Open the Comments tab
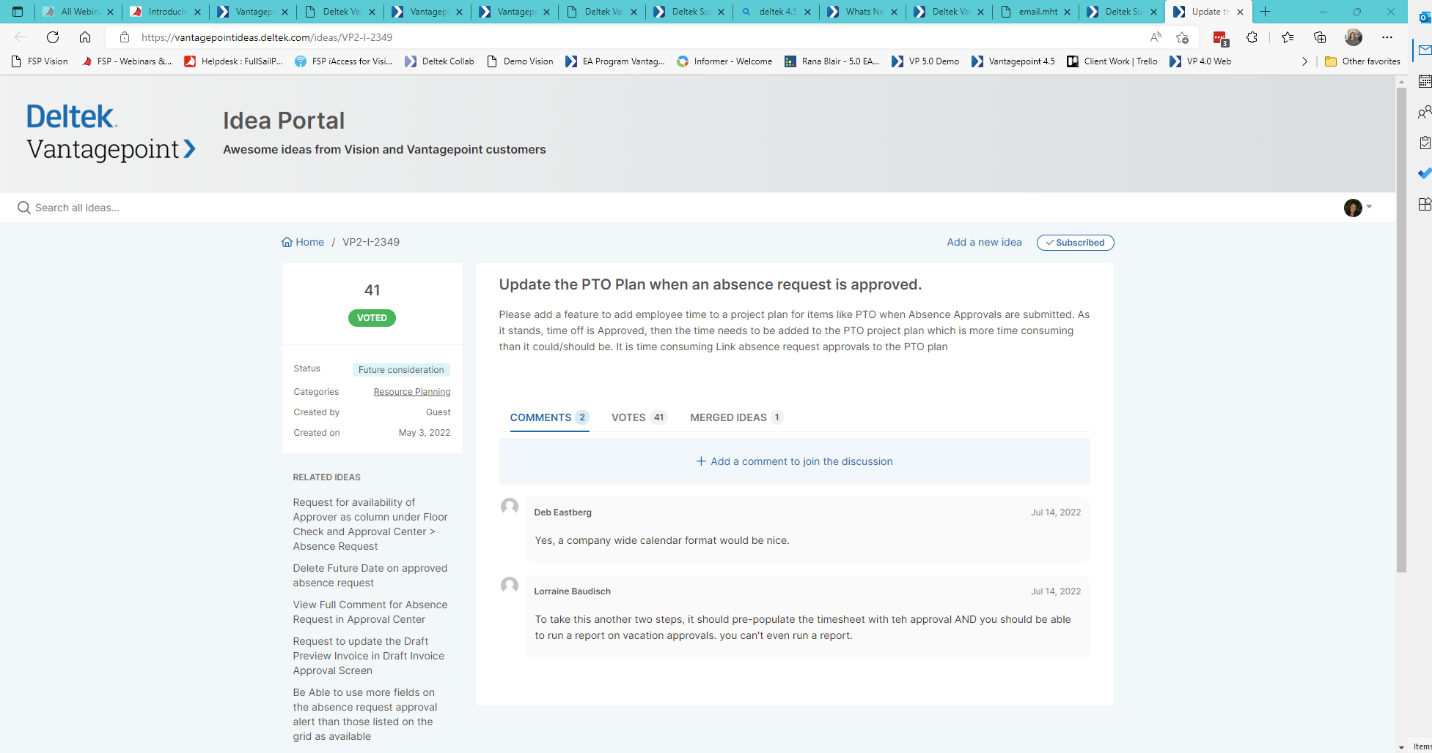The height and width of the screenshot is (753, 1432). coord(549,417)
